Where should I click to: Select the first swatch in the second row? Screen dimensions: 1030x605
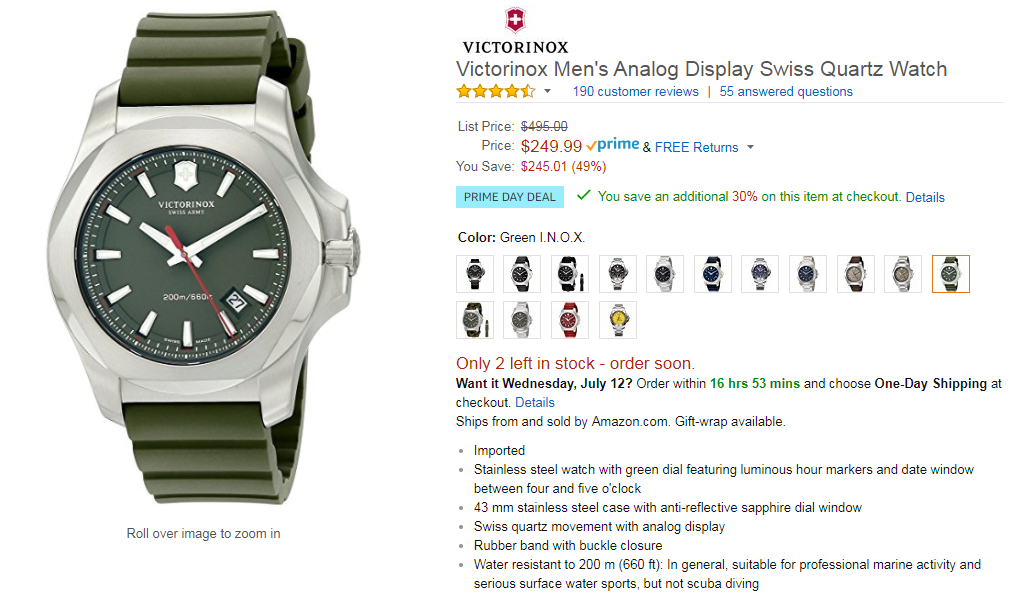click(475, 320)
